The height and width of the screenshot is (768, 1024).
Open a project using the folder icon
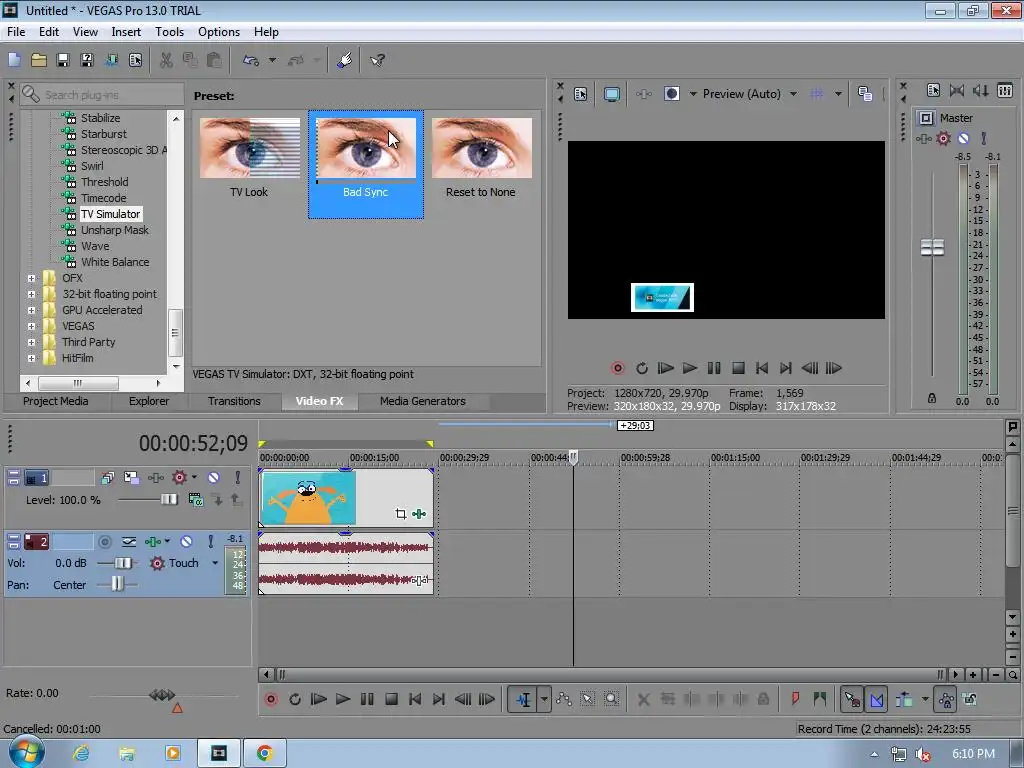click(x=39, y=60)
